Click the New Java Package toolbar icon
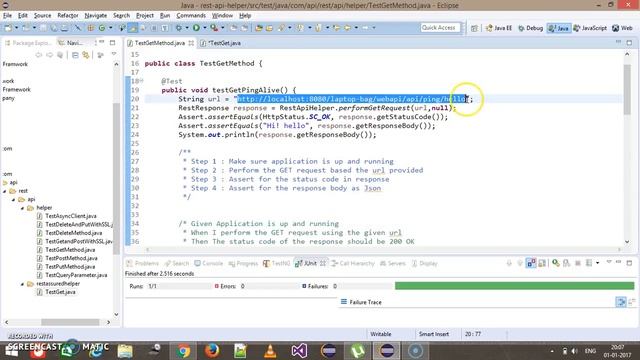This screenshot has height=360, width=640. tap(91, 28)
